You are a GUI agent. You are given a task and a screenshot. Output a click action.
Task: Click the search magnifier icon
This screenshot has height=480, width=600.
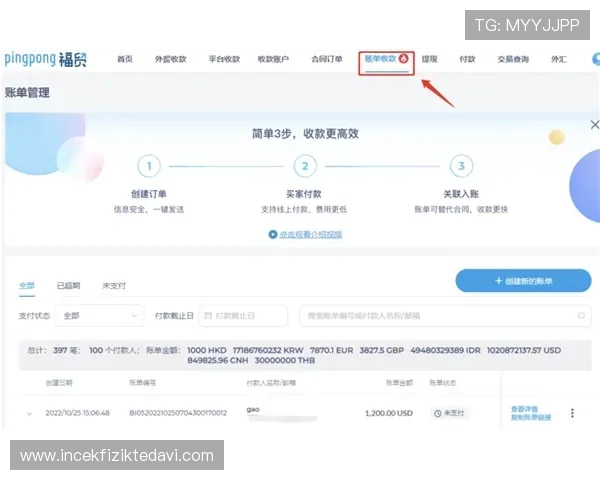click(581, 315)
